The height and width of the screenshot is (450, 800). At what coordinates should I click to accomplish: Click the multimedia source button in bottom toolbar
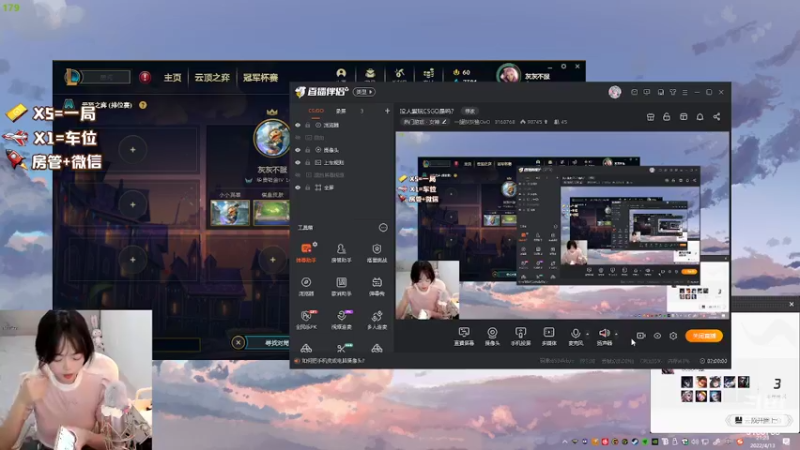pos(549,336)
